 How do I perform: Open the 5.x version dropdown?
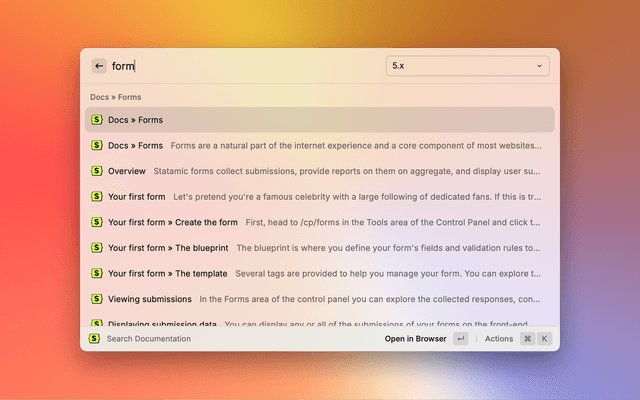[x=467, y=66]
